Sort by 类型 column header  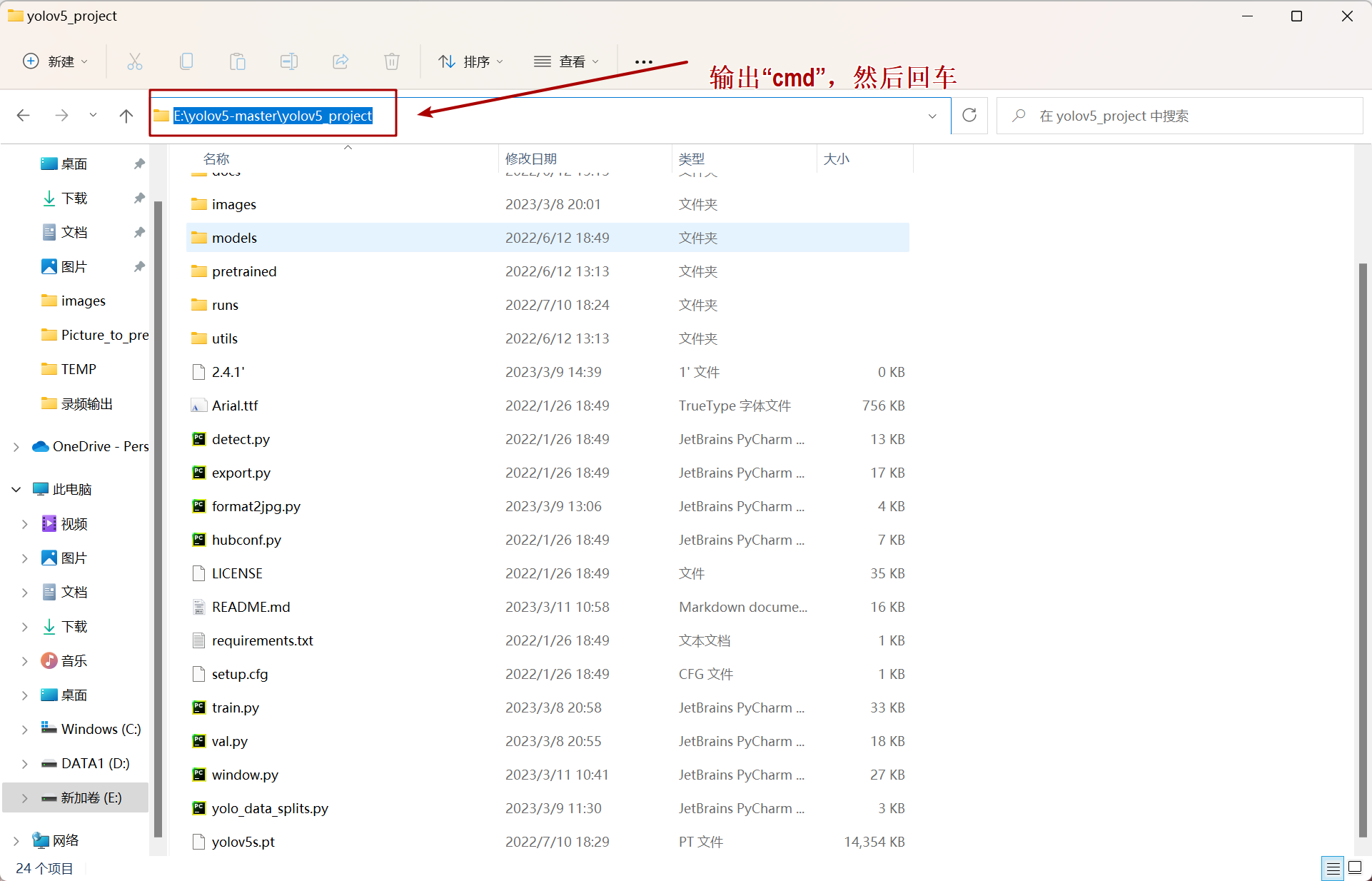tap(692, 158)
